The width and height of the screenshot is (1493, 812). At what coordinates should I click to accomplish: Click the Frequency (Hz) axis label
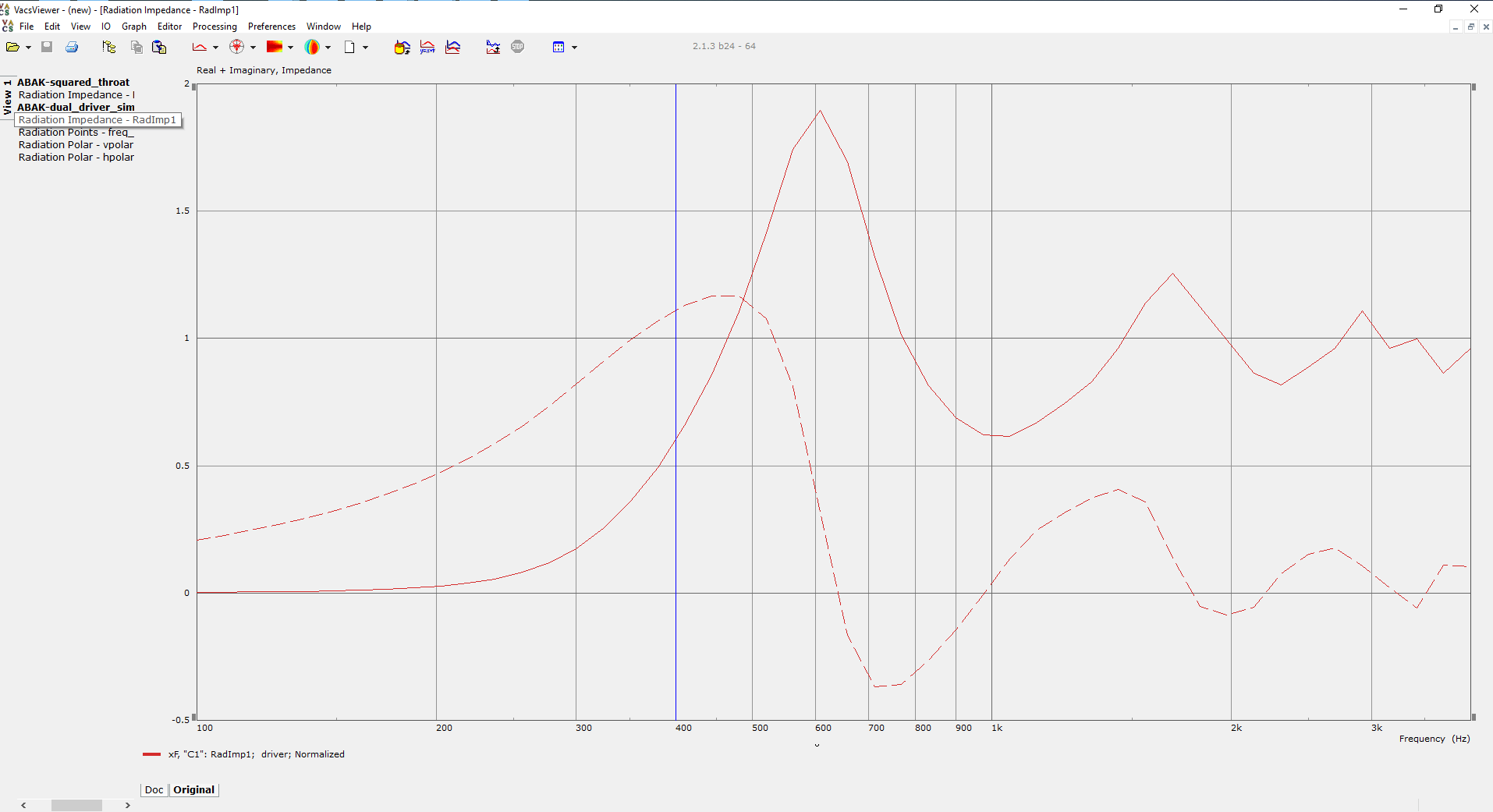1434,739
